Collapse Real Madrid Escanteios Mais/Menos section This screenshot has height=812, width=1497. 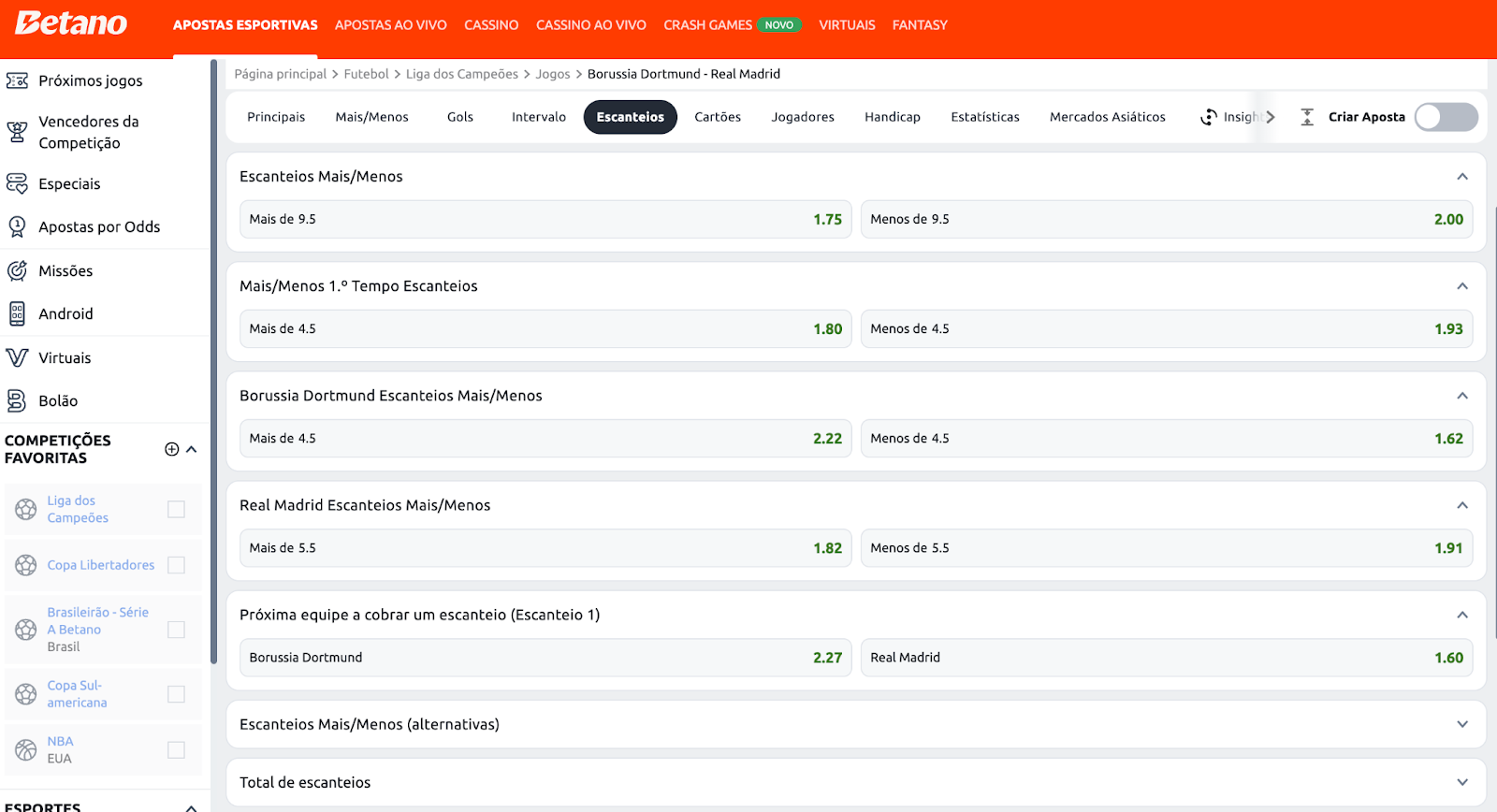[x=1462, y=505]
